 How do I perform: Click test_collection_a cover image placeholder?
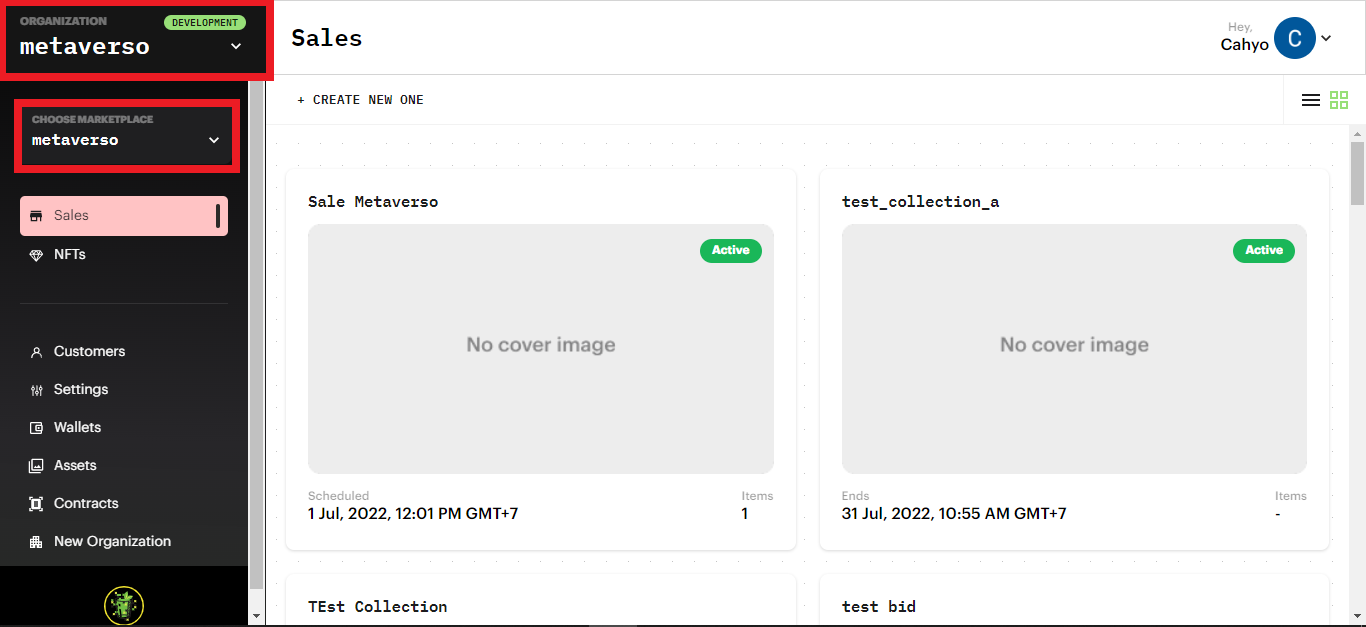coord(1074,349)
